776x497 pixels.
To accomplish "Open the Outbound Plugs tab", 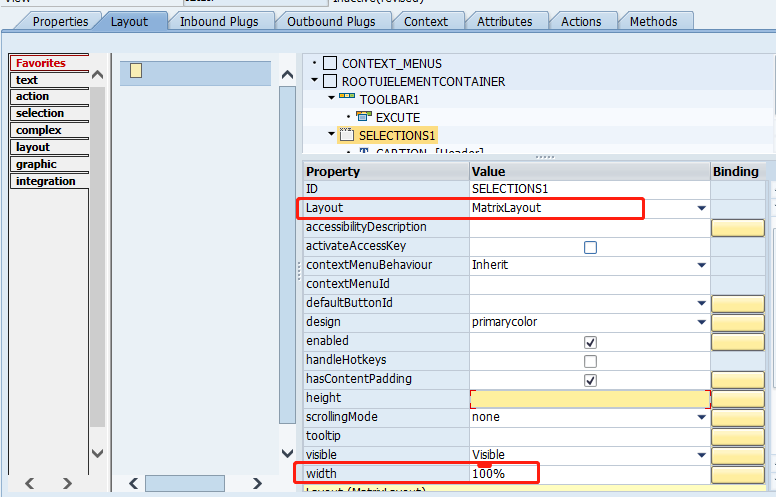I will [x=331, y=21].
